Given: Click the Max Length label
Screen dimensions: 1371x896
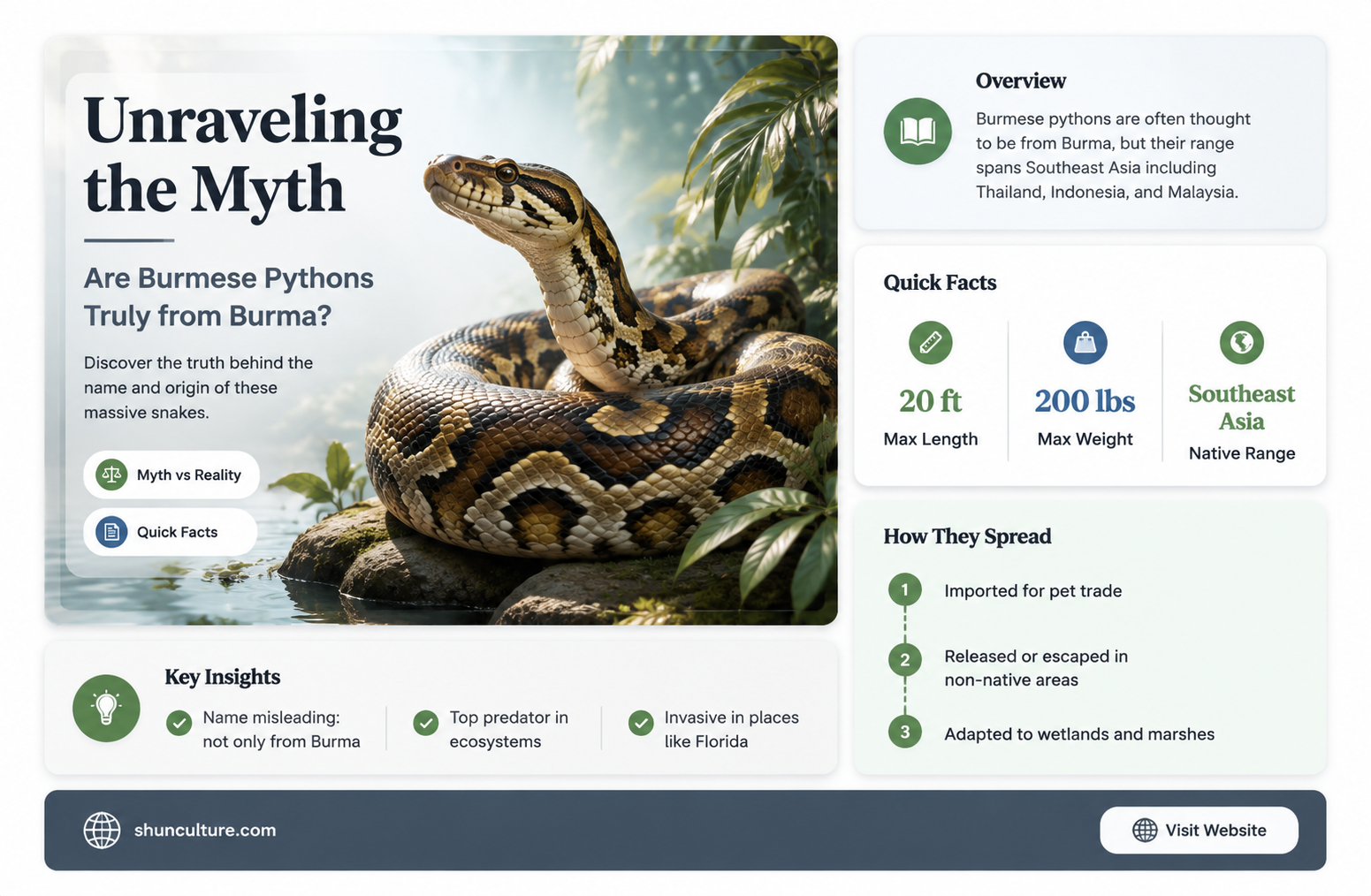Looking at the screenshot, I should (x=931, y=439).
